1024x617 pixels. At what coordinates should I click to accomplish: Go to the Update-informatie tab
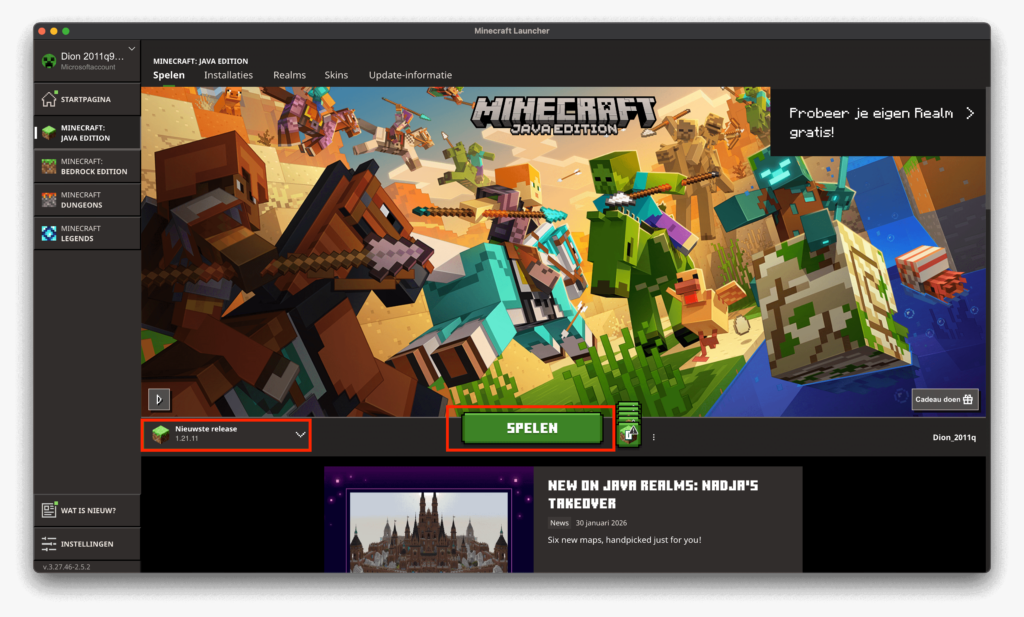410,75
